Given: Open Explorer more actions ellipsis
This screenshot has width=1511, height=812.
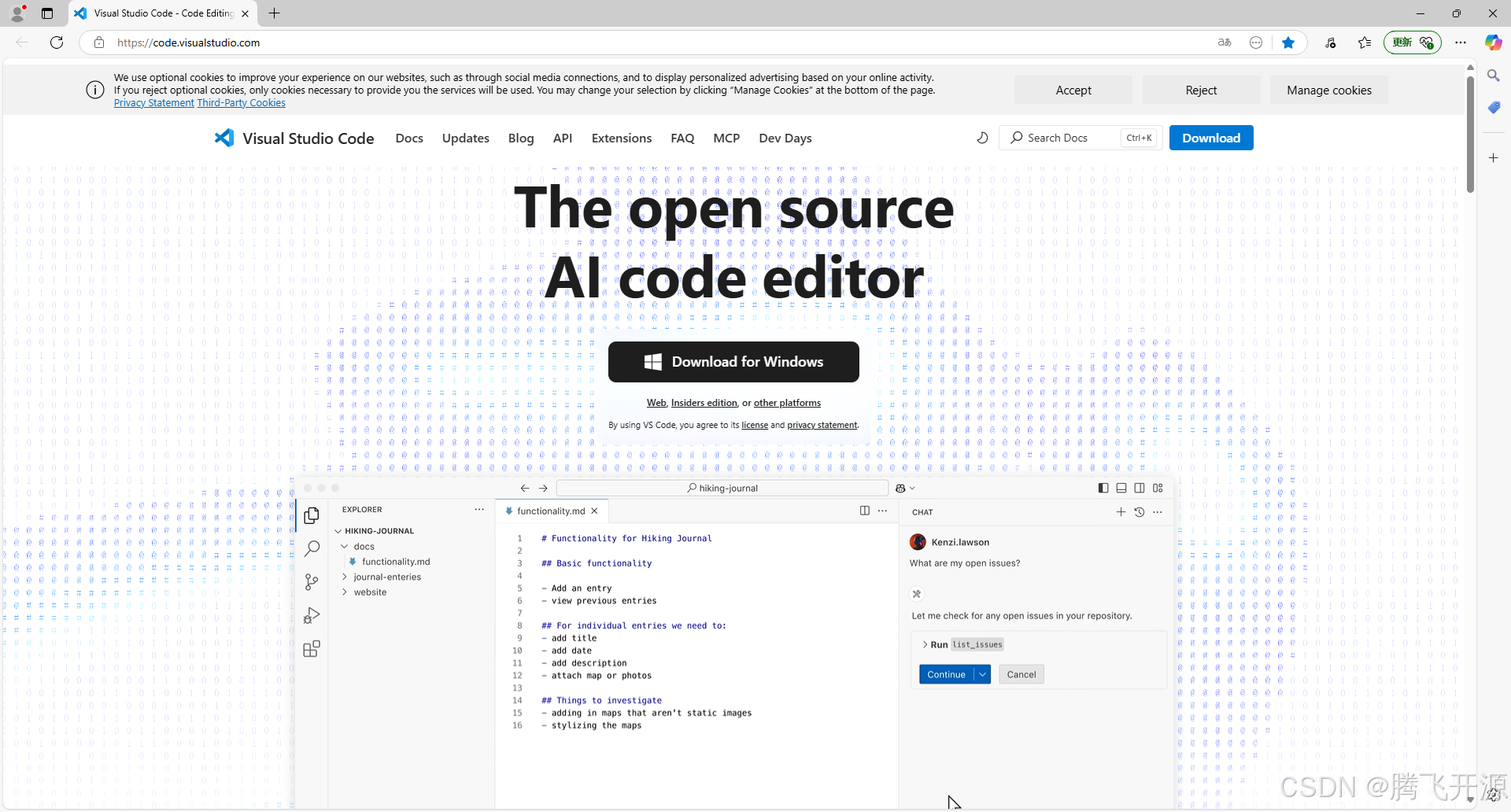Looking at the screenshot, I should tap(479, 510).
